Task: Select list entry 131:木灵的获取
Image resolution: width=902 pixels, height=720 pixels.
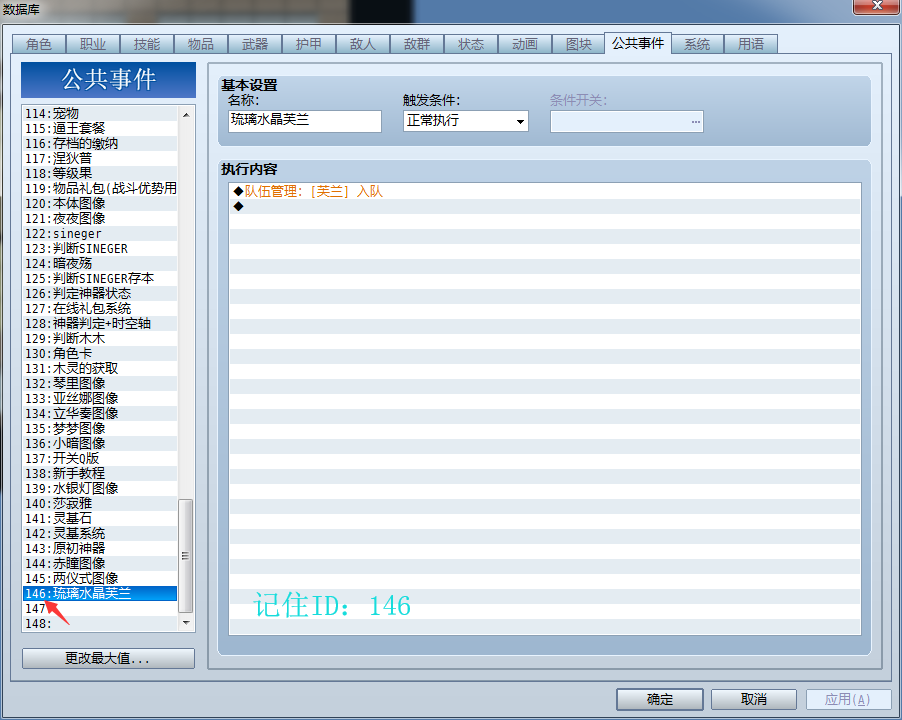Action: [x=100, y=368]
